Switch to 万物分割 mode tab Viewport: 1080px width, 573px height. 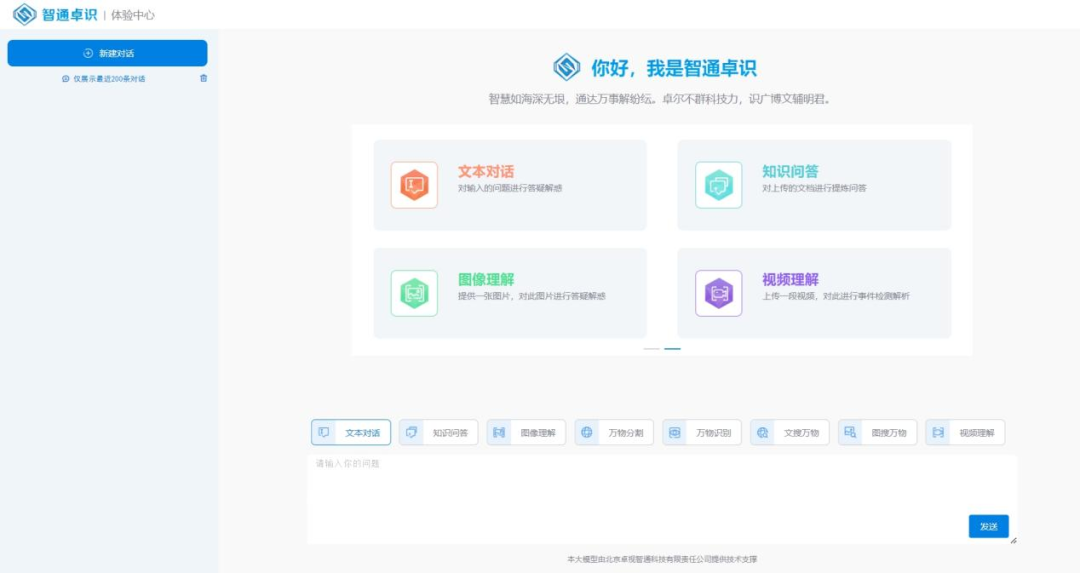click(614, 433)
